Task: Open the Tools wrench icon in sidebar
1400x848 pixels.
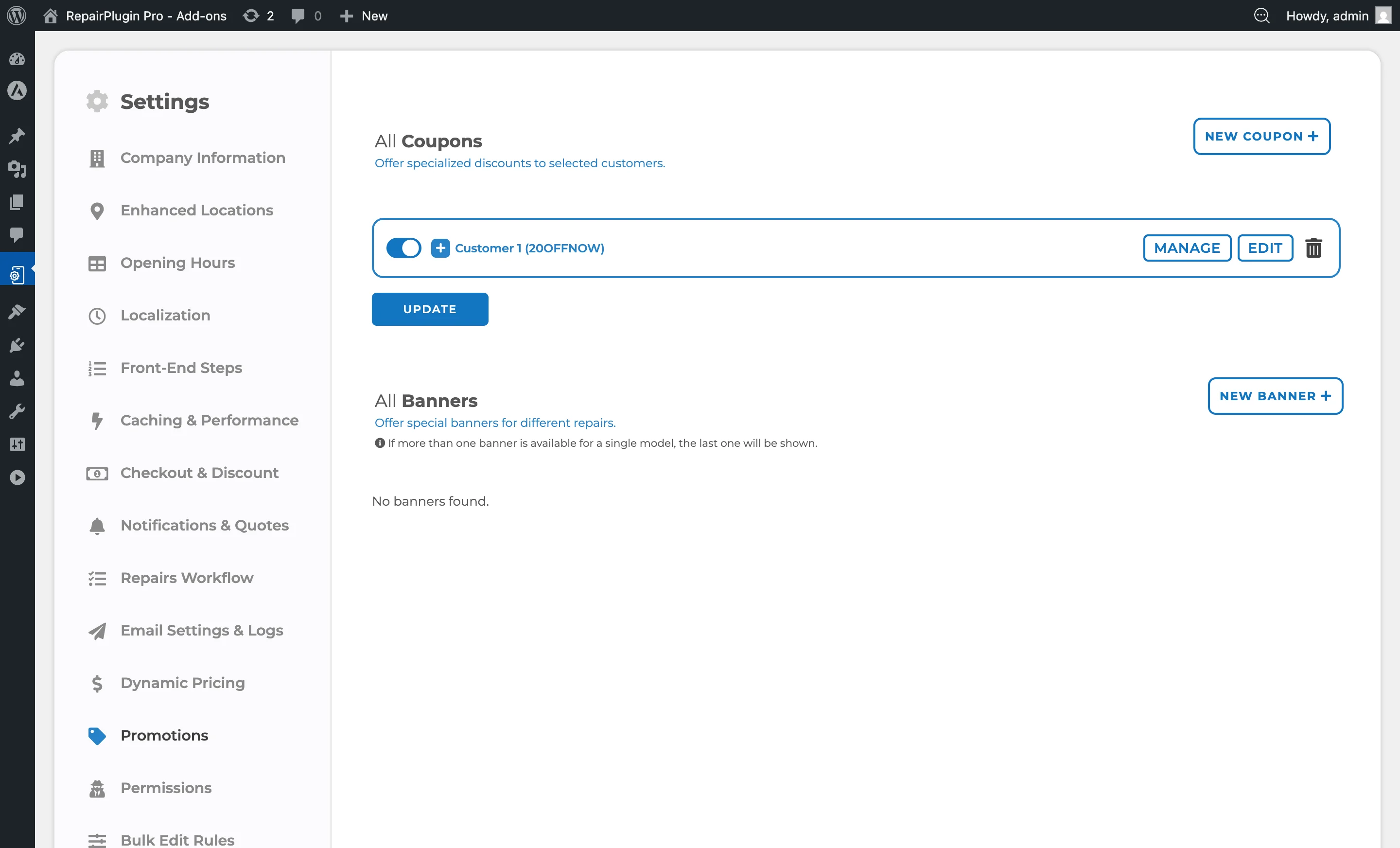Action: coord(17,411)
